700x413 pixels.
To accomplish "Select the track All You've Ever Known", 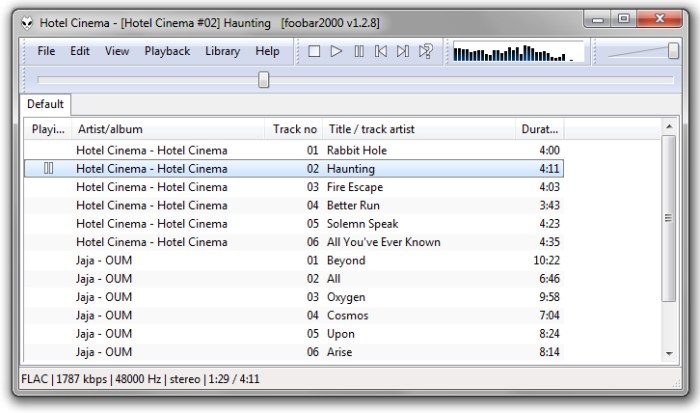I will click(x=294, y=242).
